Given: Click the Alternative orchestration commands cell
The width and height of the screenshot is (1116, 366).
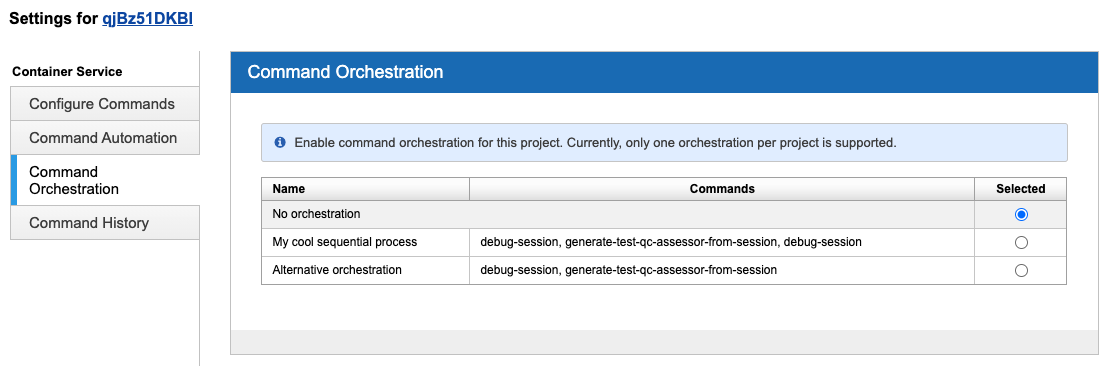Looking at the screenshot, I should click(x=722, y=271).
